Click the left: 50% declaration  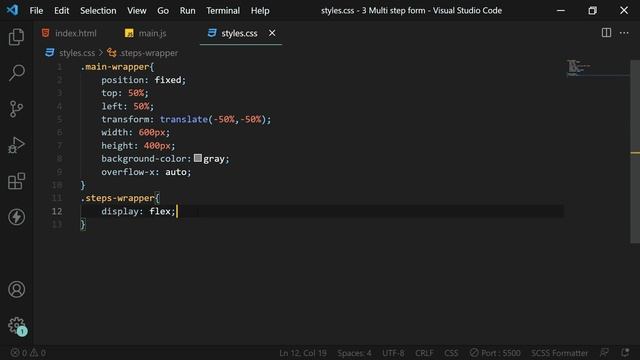point(127,106)
